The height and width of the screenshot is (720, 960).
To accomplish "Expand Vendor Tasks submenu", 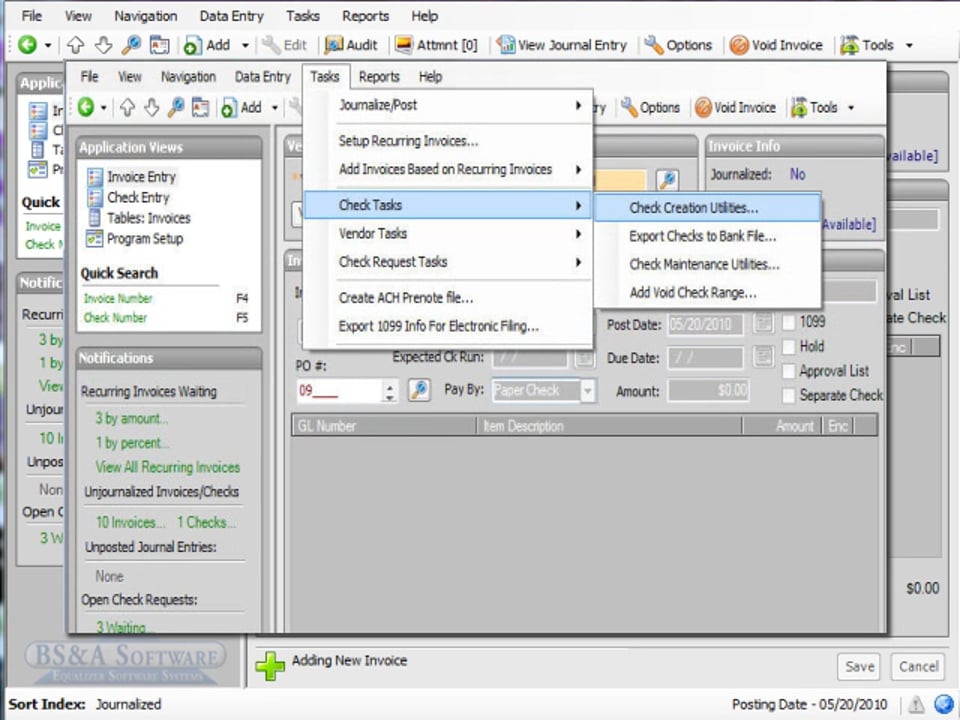I will click(448, 233).
